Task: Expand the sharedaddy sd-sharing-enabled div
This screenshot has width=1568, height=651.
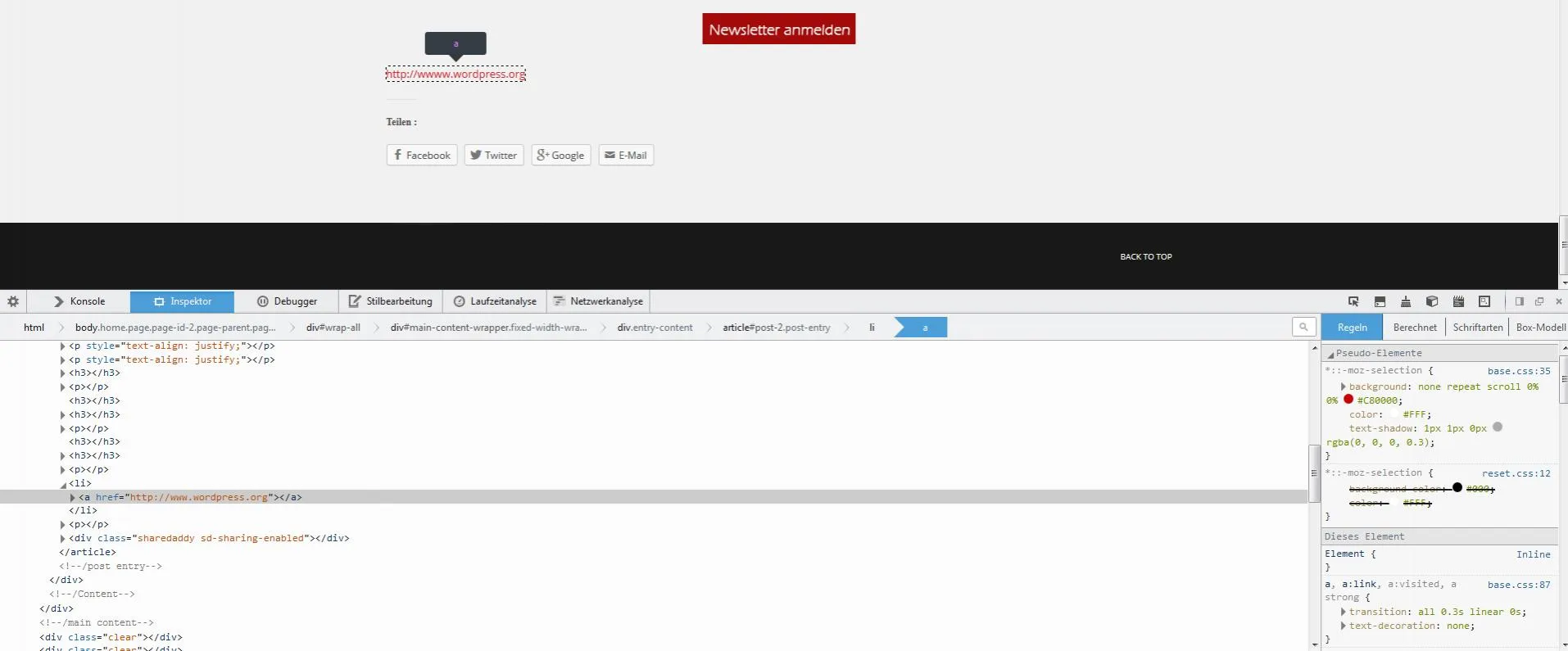Action: [63, 538]
